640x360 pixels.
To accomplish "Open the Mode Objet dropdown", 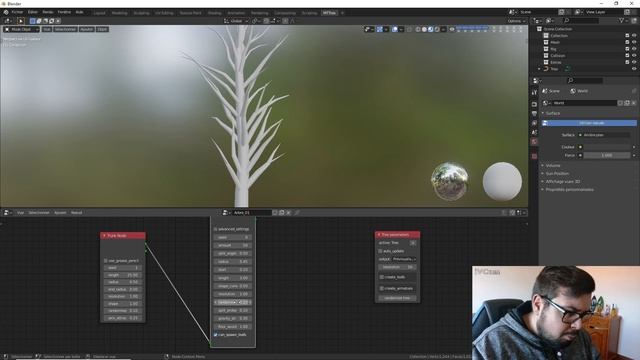I will point(21,29).
